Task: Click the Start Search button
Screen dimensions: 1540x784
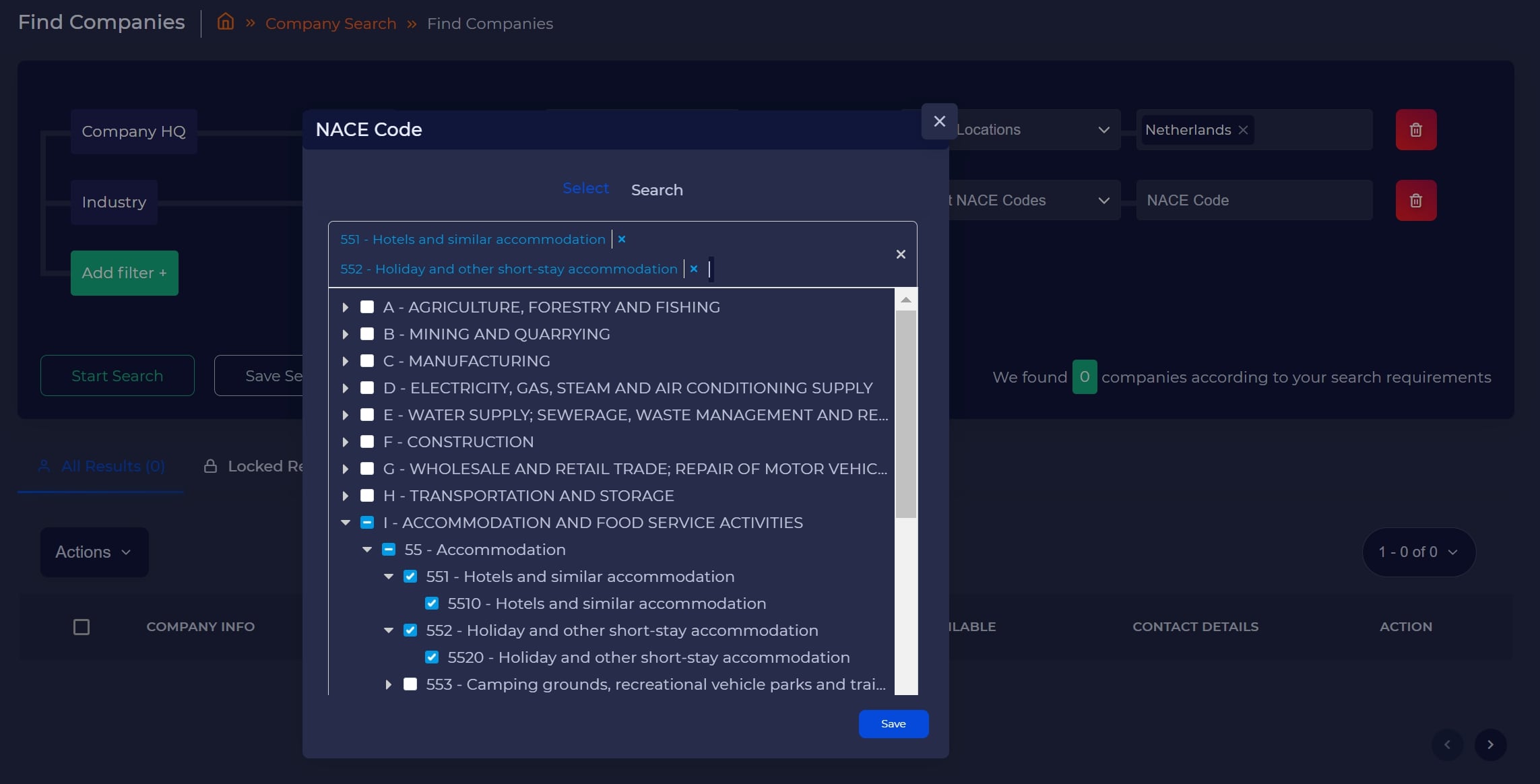Action: (117, 376)
